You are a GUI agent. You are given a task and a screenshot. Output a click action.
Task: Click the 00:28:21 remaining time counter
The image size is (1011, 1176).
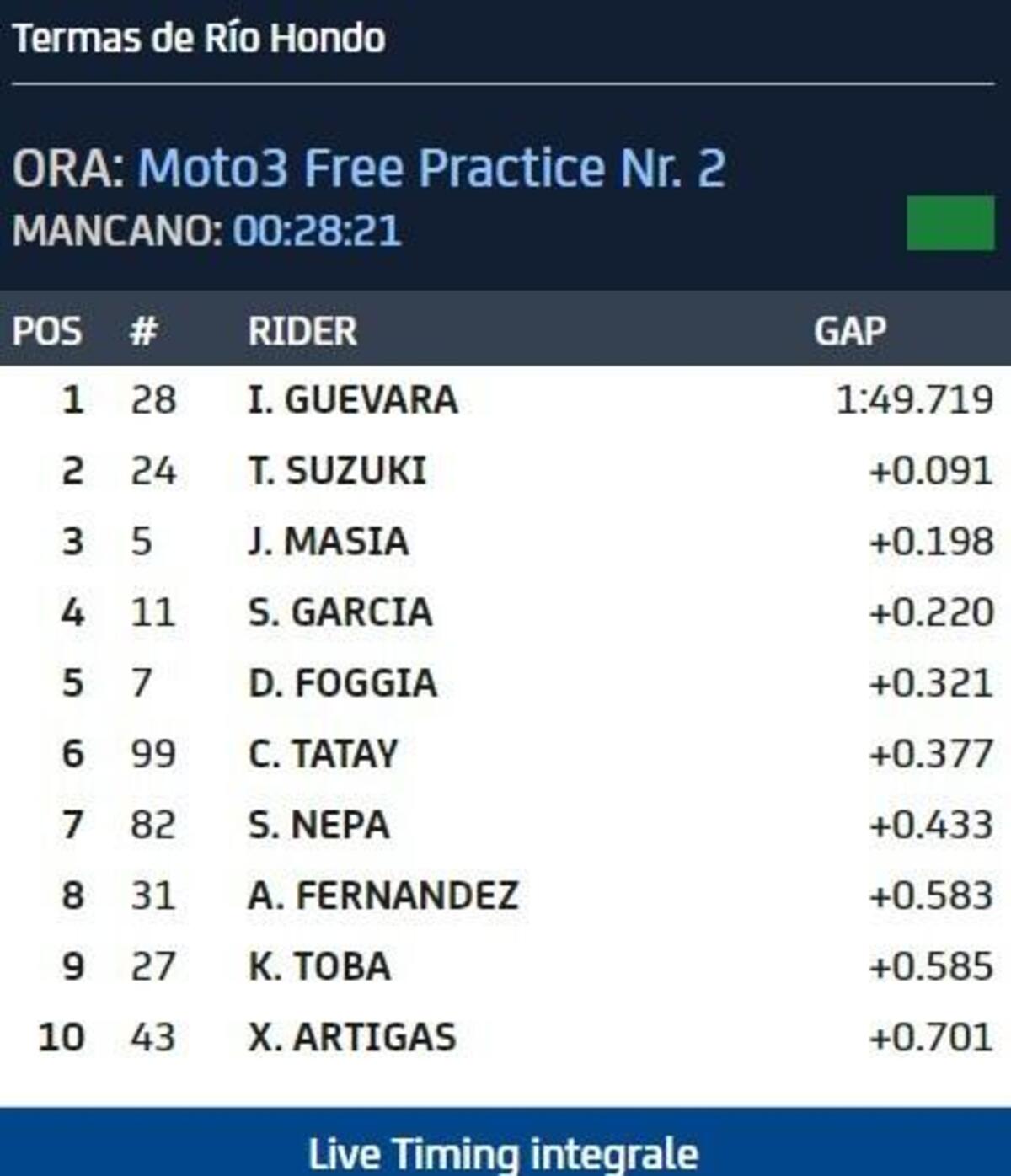point(317,231)
